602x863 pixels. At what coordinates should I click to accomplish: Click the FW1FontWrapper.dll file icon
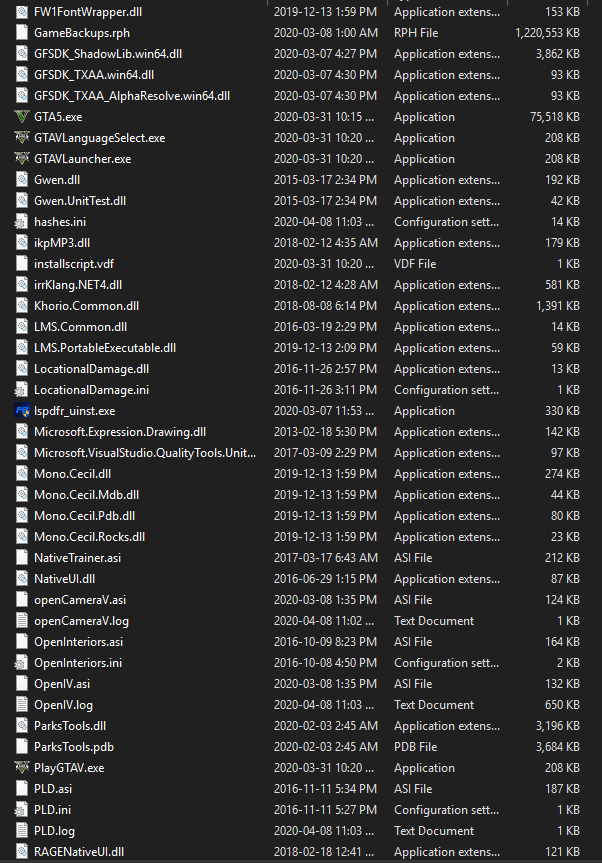[21, 12]
